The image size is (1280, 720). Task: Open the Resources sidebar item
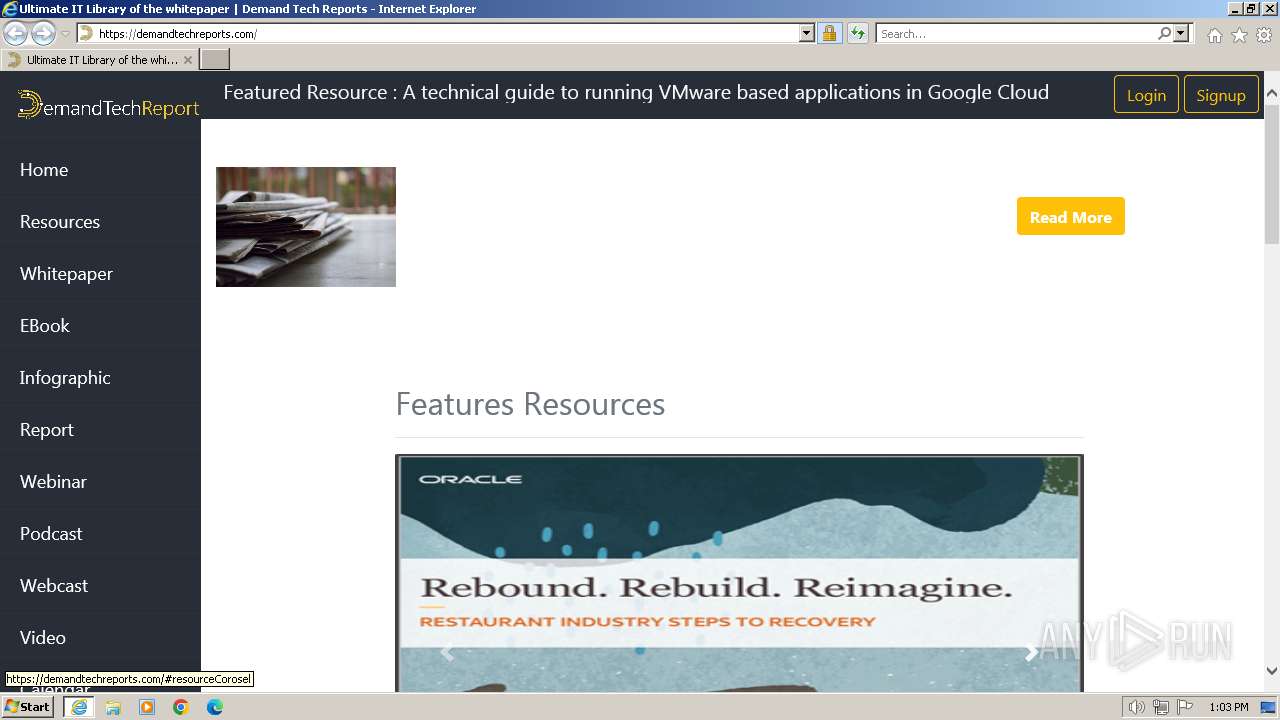[x=60, y=222]
